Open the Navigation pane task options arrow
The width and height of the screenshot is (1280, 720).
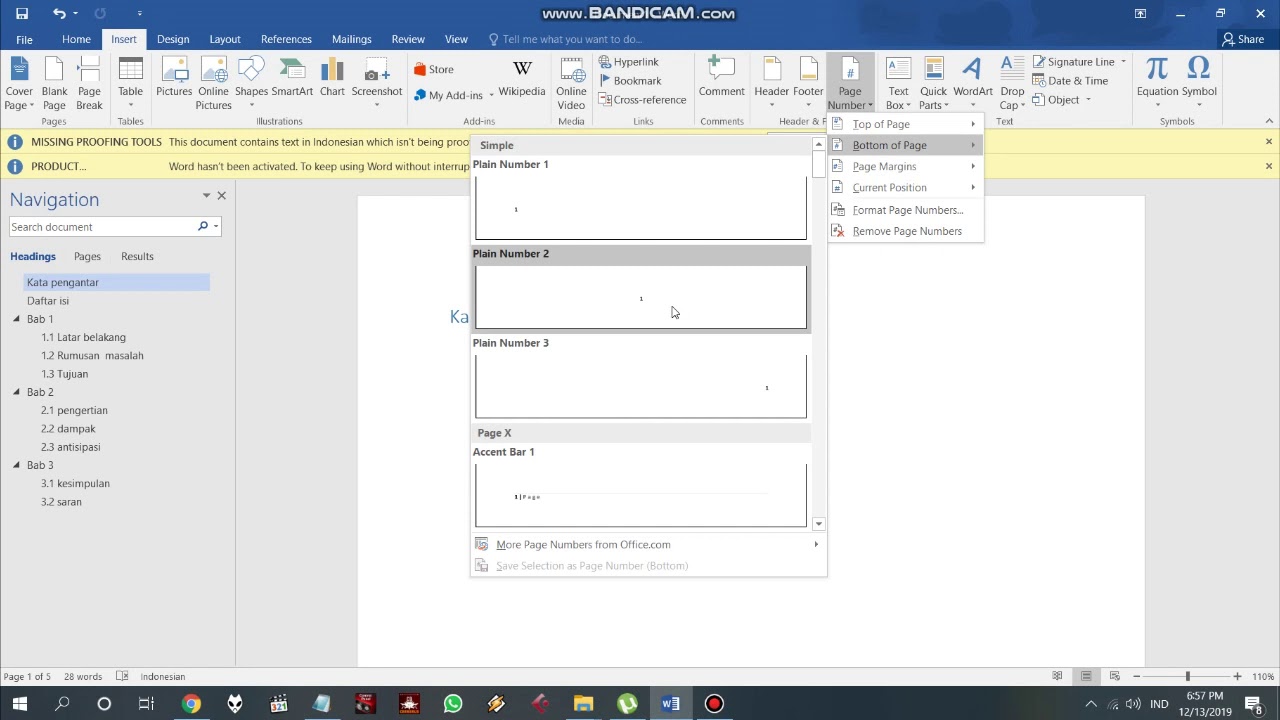coord(206,196)
